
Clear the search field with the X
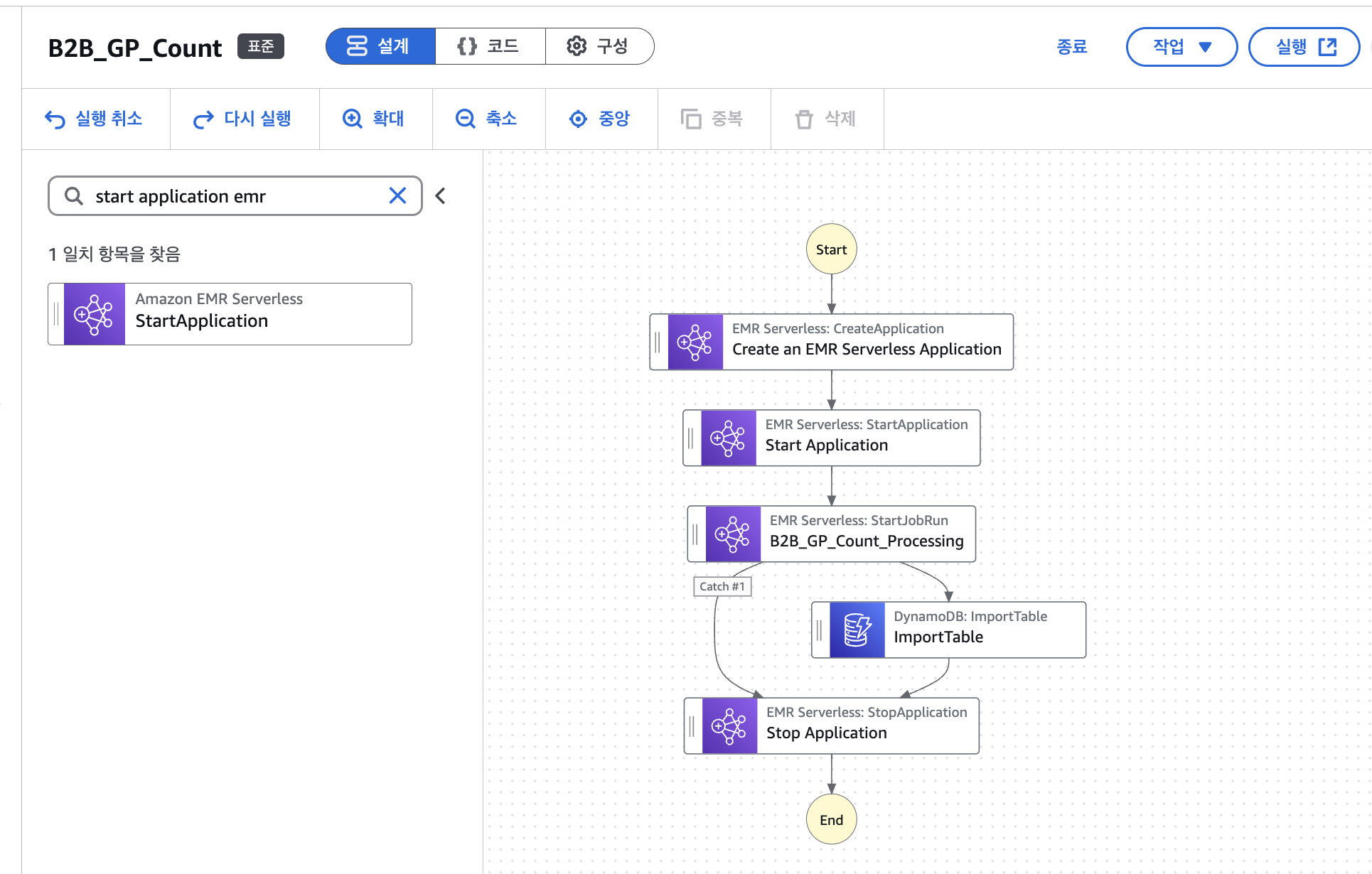(x=397, y=195)
